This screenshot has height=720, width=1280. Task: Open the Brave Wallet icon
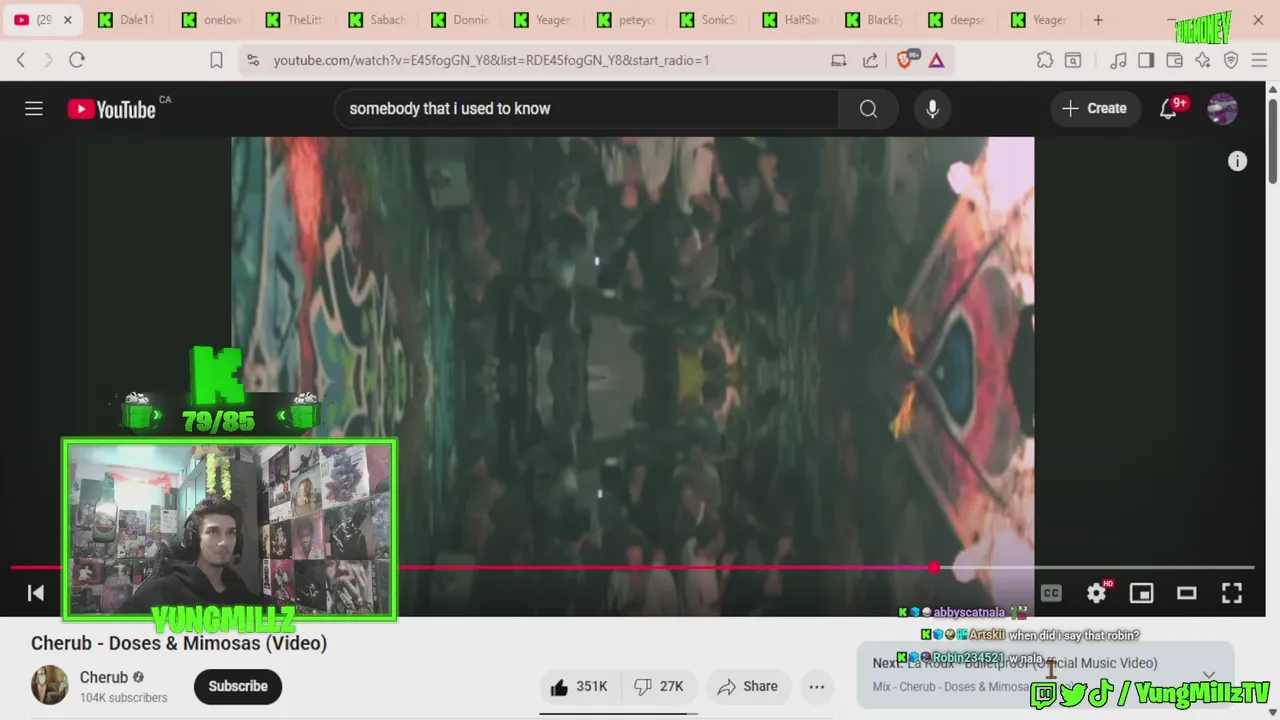click(x=1174, y=60)
